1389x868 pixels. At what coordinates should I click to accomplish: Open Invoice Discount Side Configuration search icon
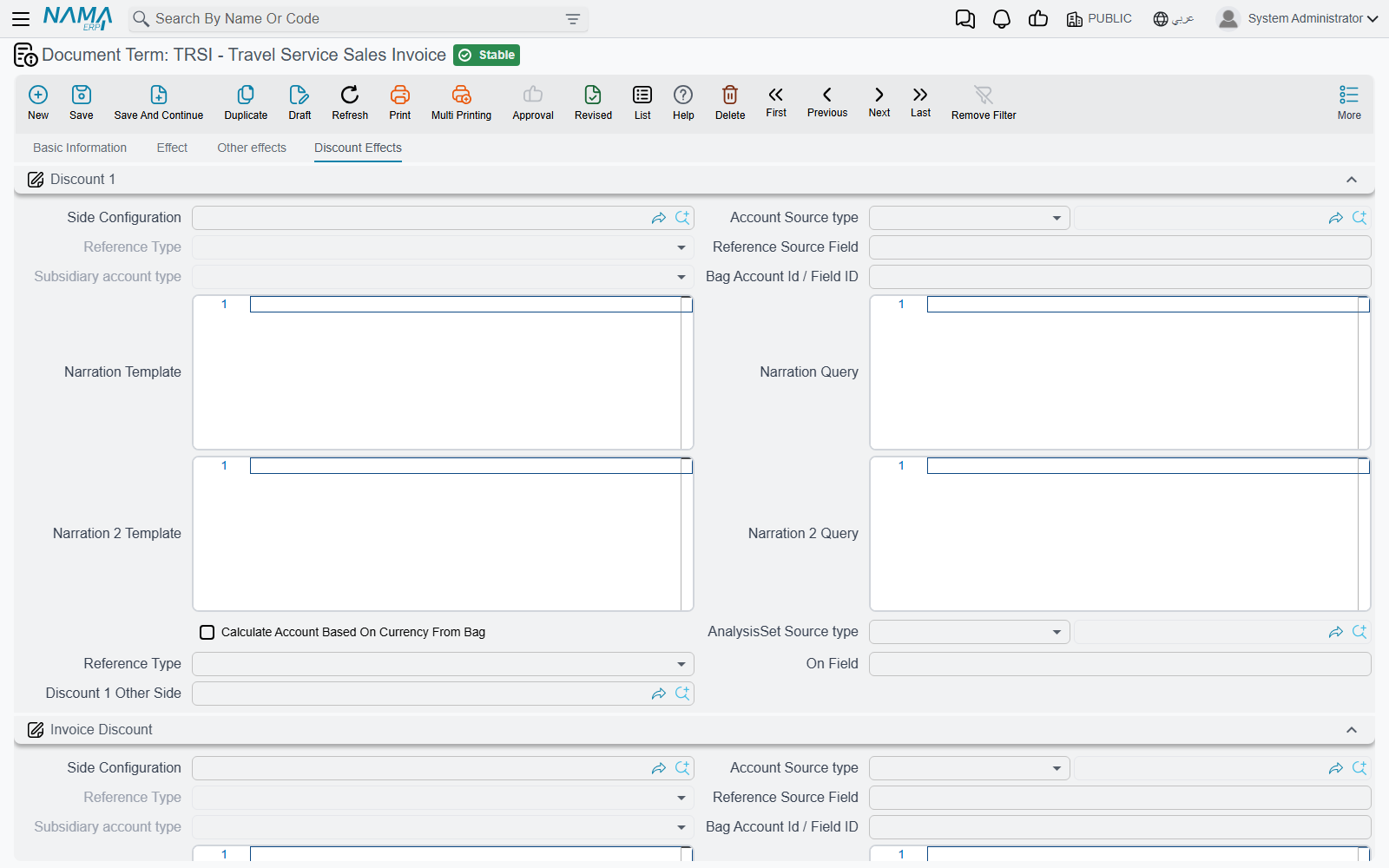click(682, 768)
